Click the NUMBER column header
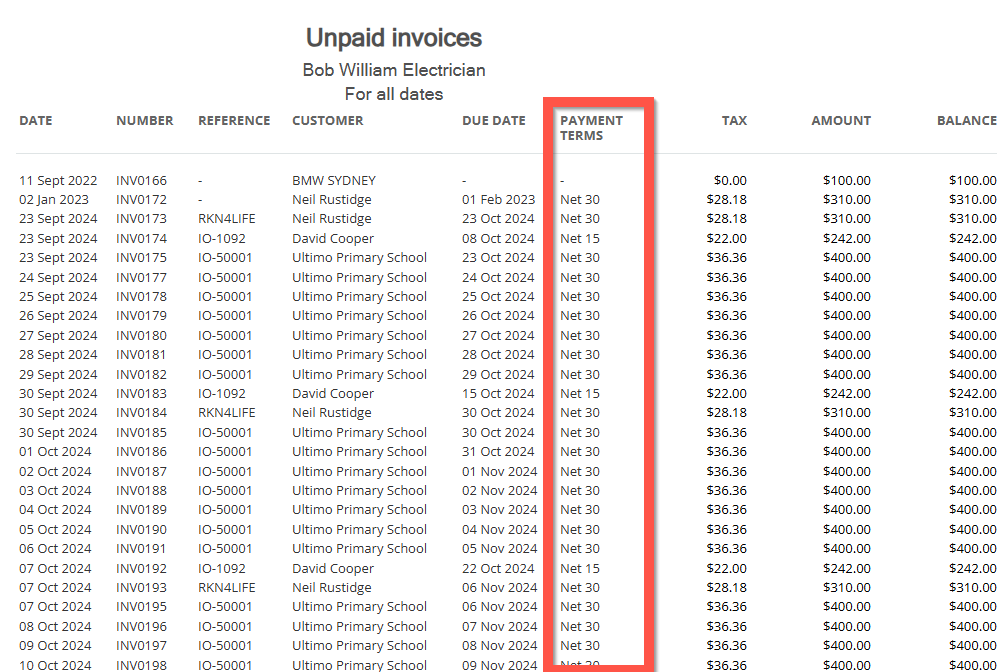 (x=144, y=120)
